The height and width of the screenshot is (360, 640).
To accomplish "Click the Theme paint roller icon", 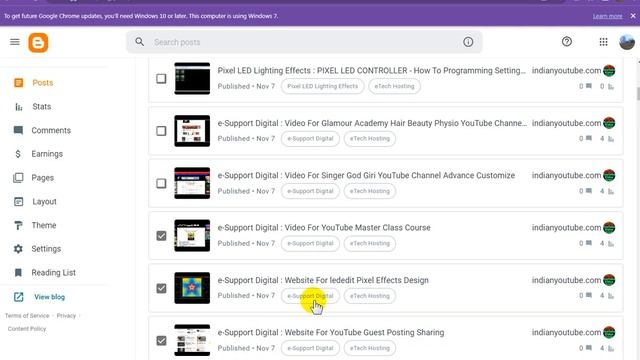I will pyautogui.click(x=18, y=225).
